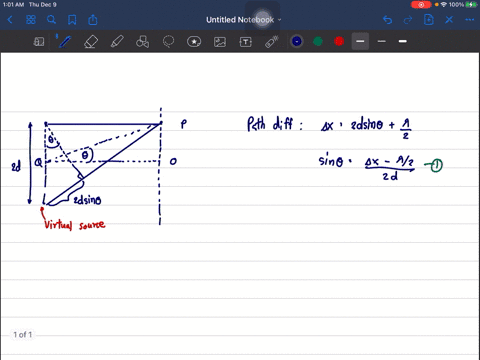480x360 pixels.
Task: Close the notebook with X icon
Action: pyautogui.click(x=449, y=20)
